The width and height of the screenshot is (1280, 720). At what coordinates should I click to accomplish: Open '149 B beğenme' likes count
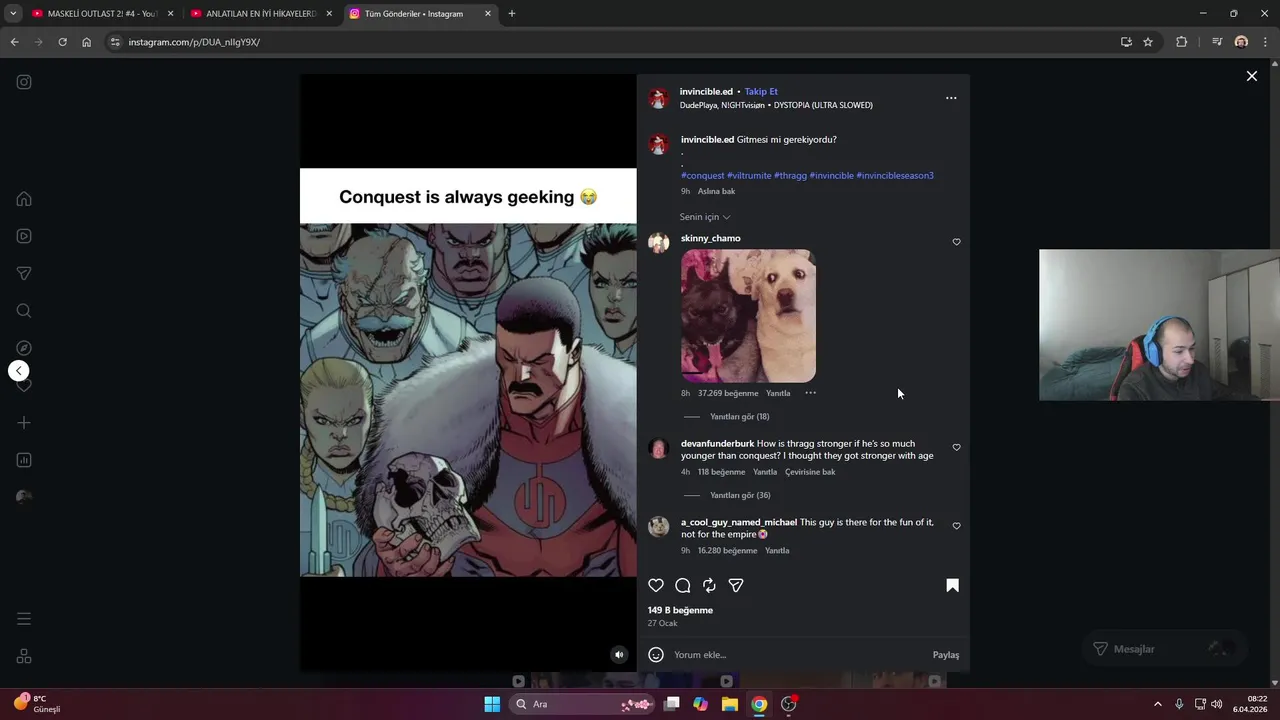680,610
